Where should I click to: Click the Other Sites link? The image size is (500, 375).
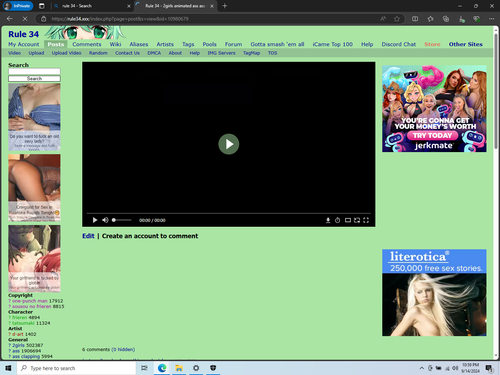click(x=466, y=44)
